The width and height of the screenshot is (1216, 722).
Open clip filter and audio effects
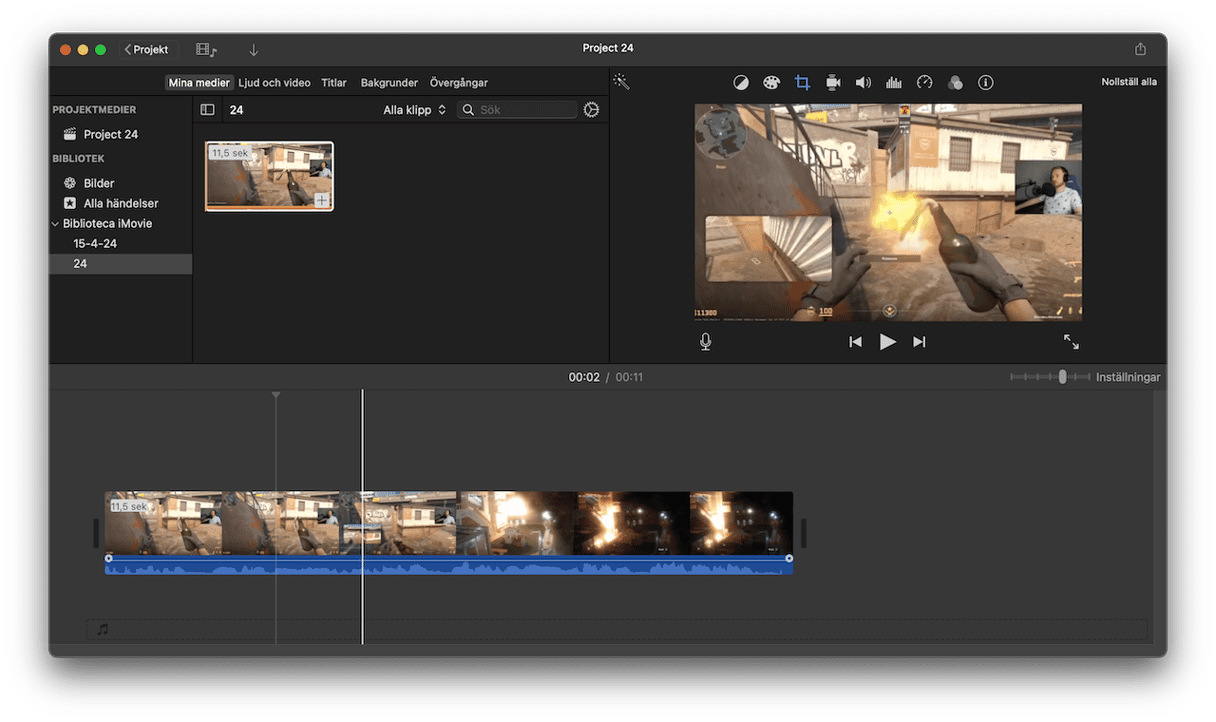click(x=955, y=82)
